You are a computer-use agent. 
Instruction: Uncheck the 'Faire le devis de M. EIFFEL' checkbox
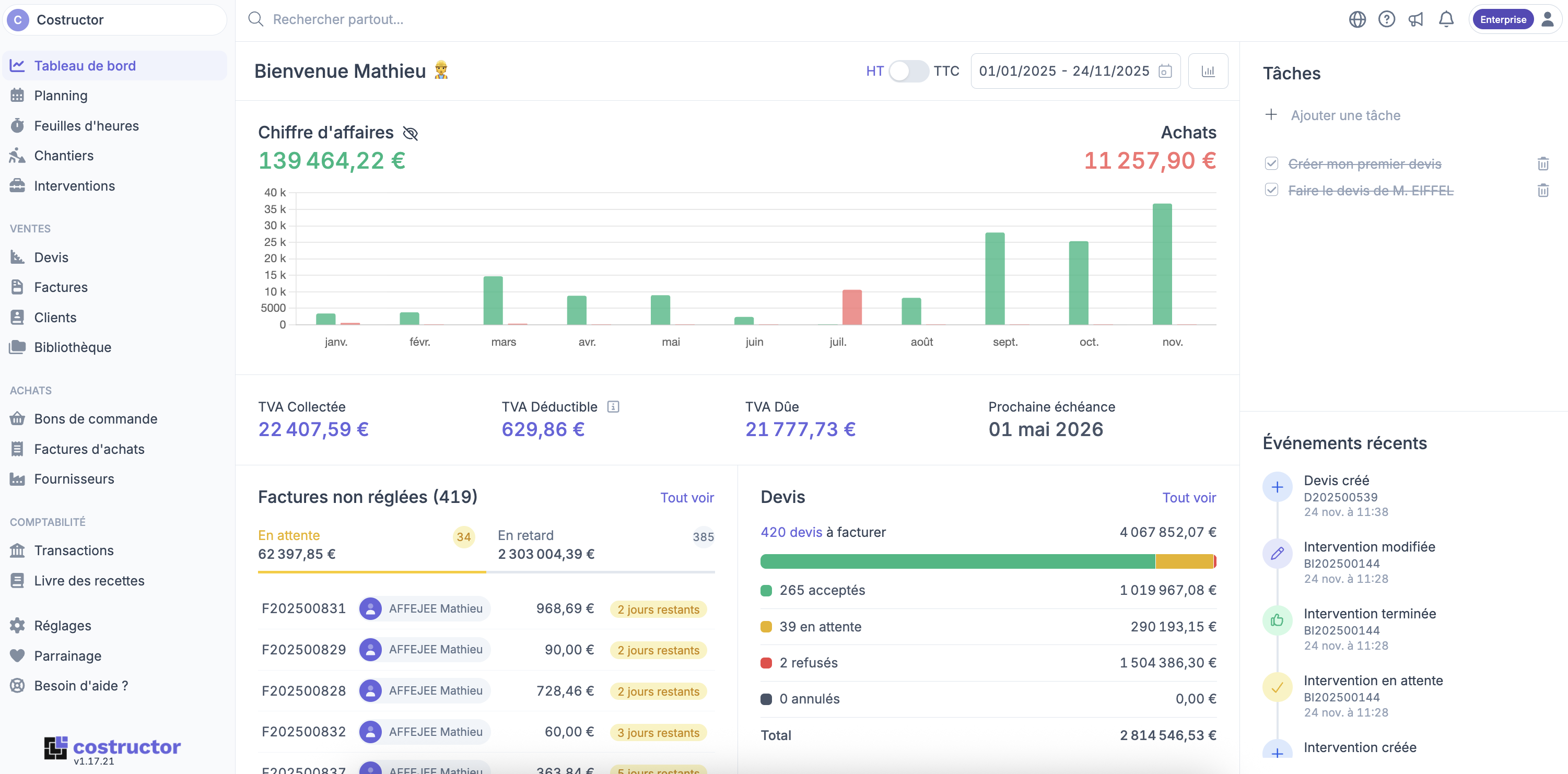tap(1271, 190)
